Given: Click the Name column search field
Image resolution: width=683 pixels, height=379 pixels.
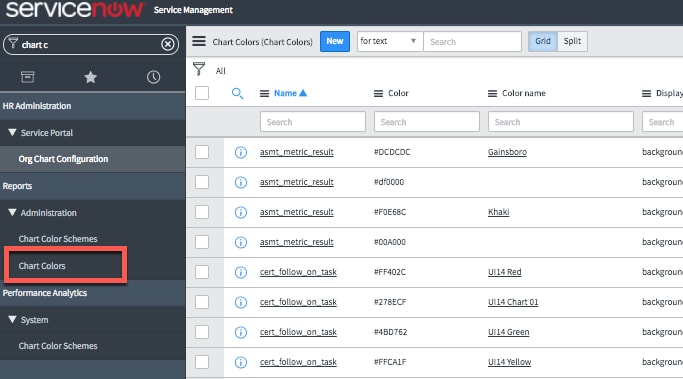Looking at the screenshot, I should 312,122.
